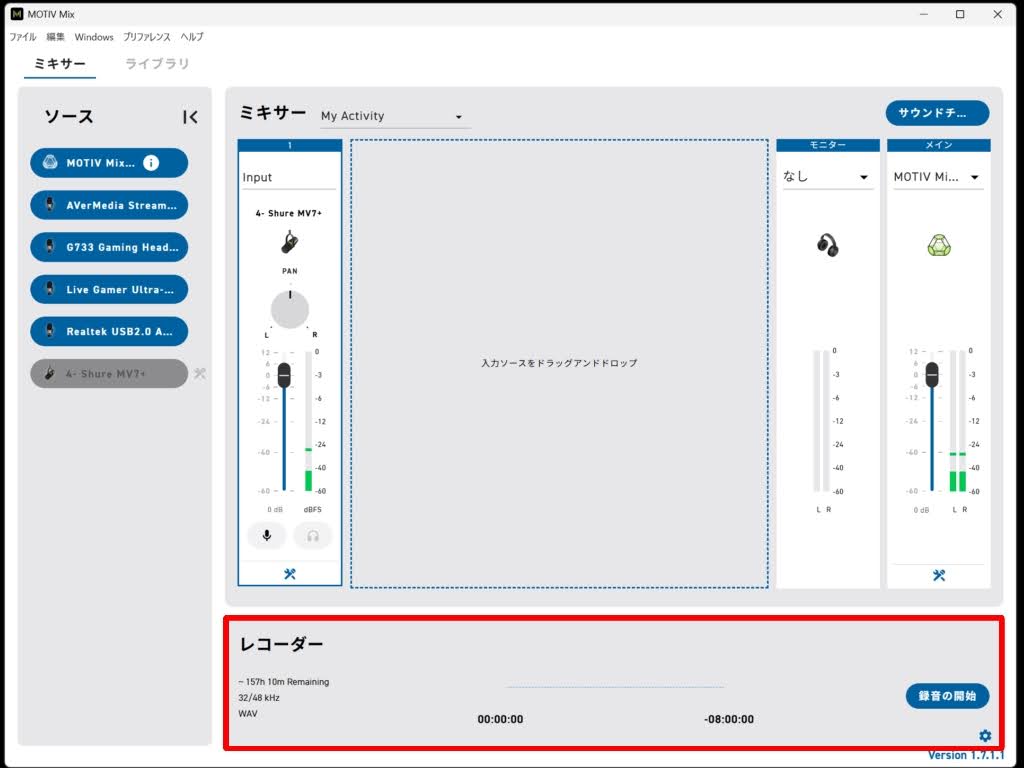Viewport: 1024px width, 768px height.
Task: Open the プリファレンス menu
Action: (147, 37)
